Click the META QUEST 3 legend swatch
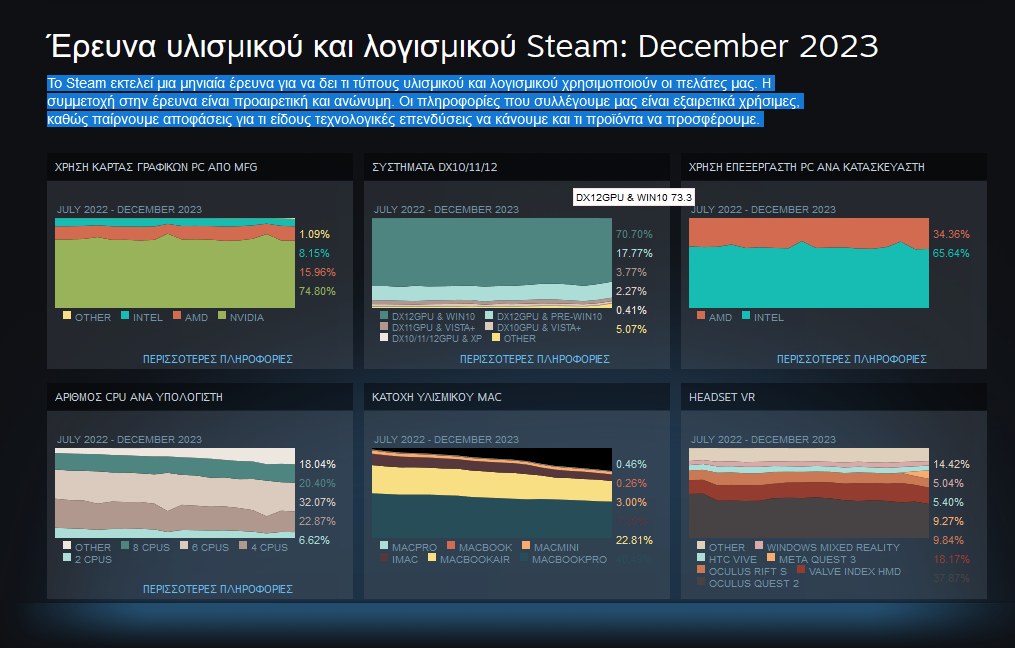The height and width of the screenshot is (648, 1015). 771,557
